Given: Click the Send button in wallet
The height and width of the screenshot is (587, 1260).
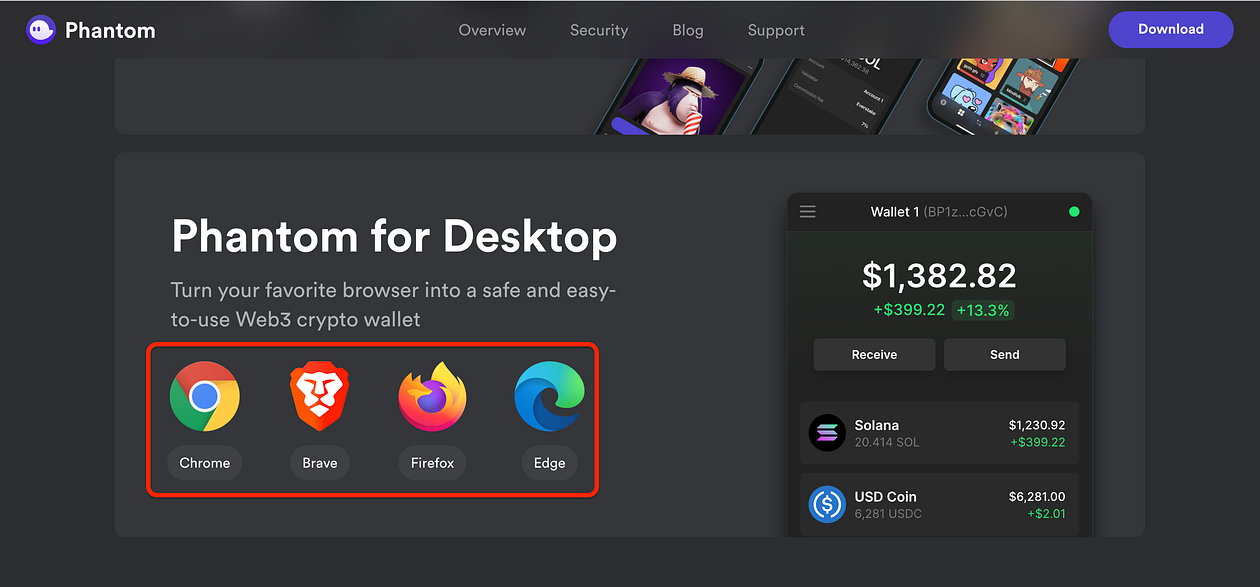Looking at the screenshot, I should [1005, 354].
